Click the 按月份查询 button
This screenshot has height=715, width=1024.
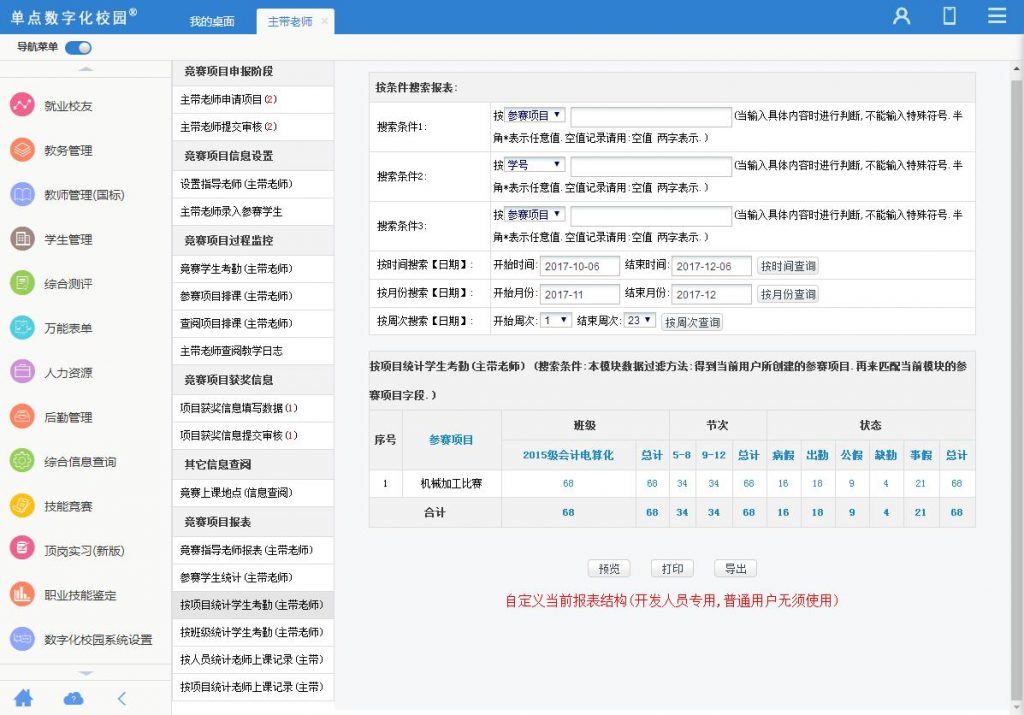pos(788,294)
